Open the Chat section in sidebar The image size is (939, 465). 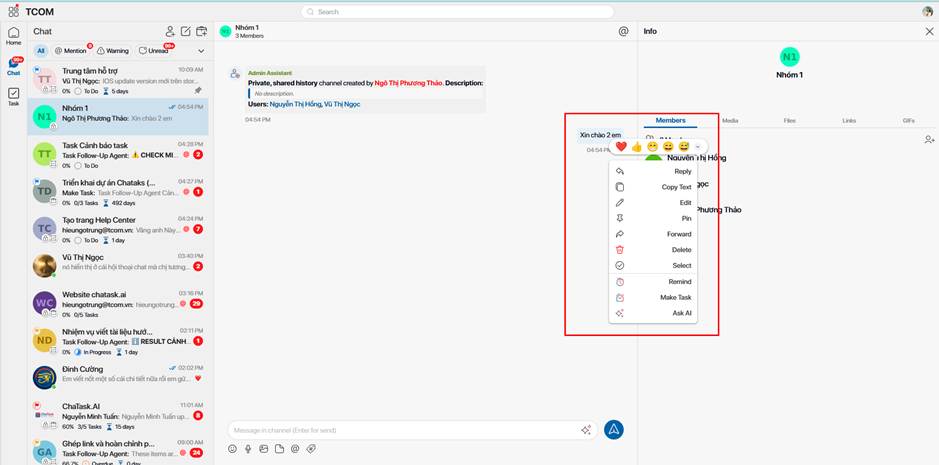pyautogui.click(x=14, y=67)
